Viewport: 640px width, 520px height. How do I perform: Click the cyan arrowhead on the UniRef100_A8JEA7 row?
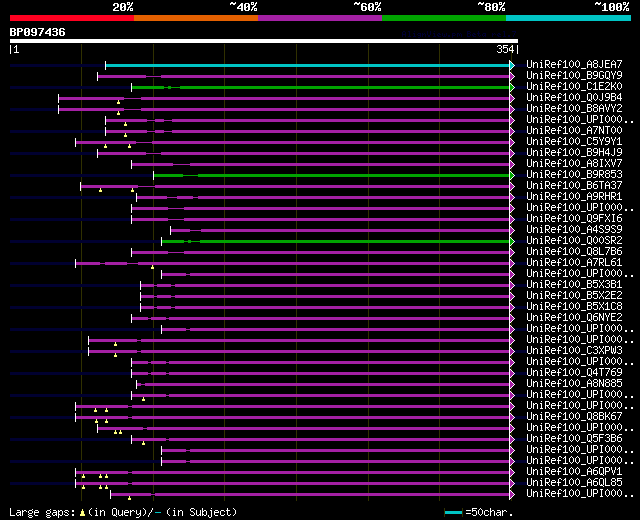click(x=512, y=65)
